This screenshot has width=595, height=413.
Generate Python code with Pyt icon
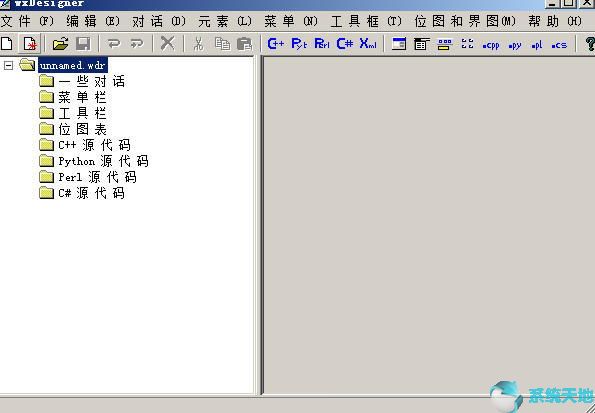pos(299,44)
